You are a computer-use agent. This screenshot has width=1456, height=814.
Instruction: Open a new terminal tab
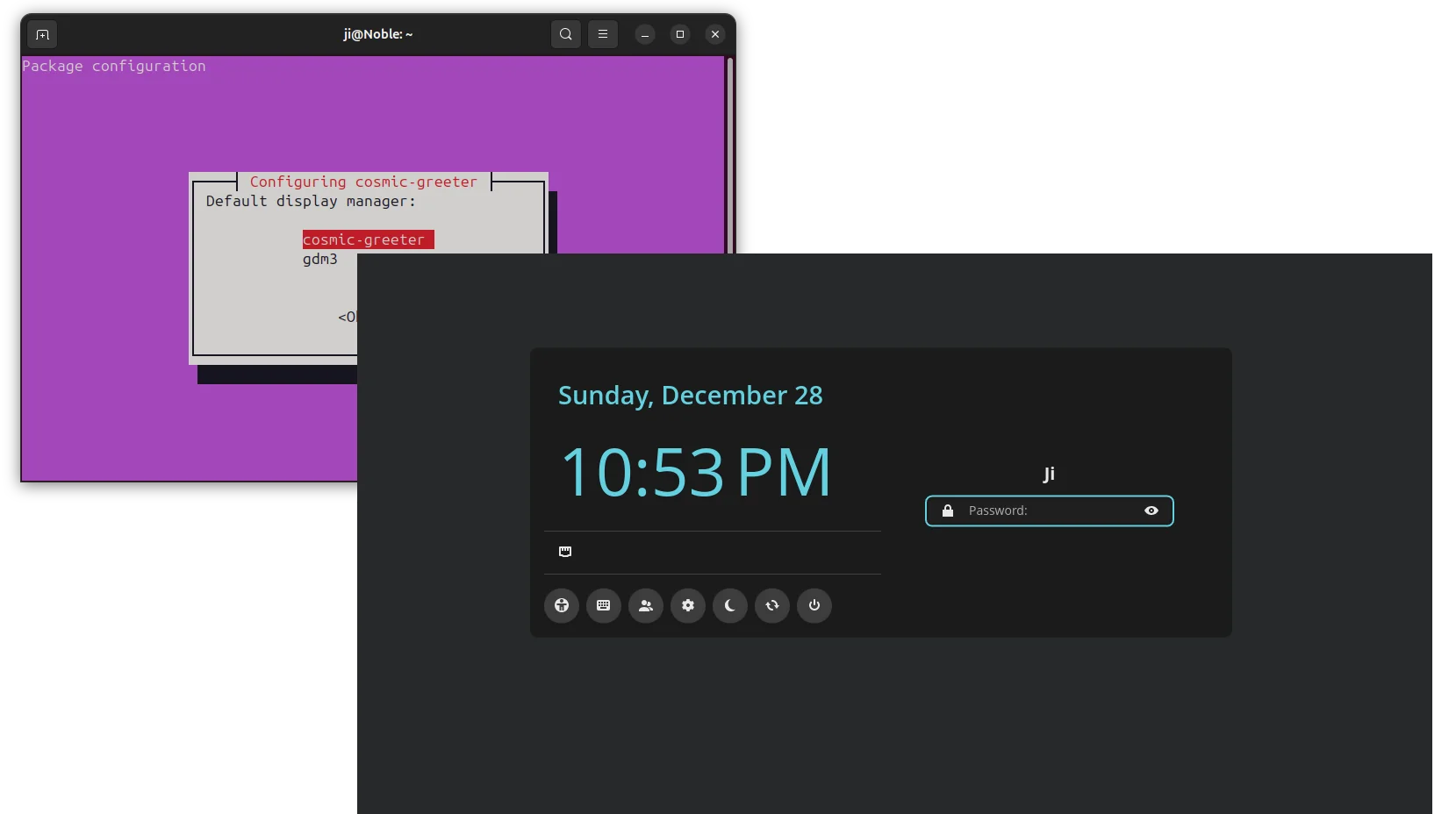tap(42, 34)
